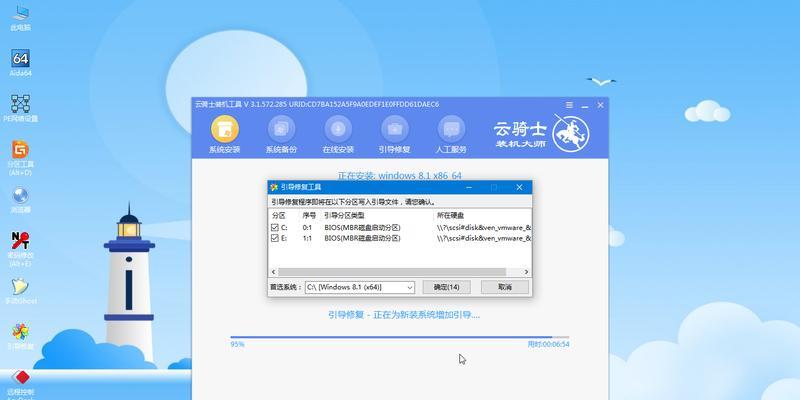Switch to the 系统备份 tab
This screenshot has height=400, width=800.
281,135
